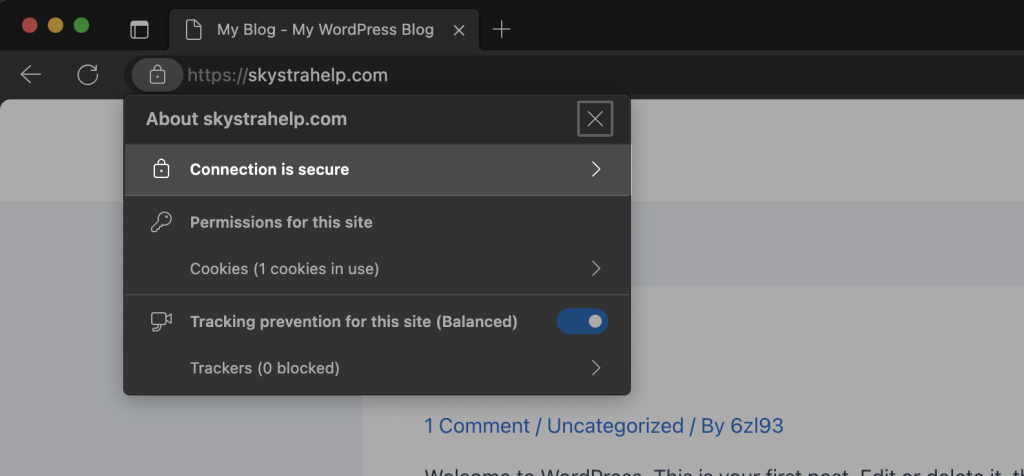This screenshot has height=476, width=1024.
Task: Reload the page with the refresh icon
Action: (x=88, y=75)
